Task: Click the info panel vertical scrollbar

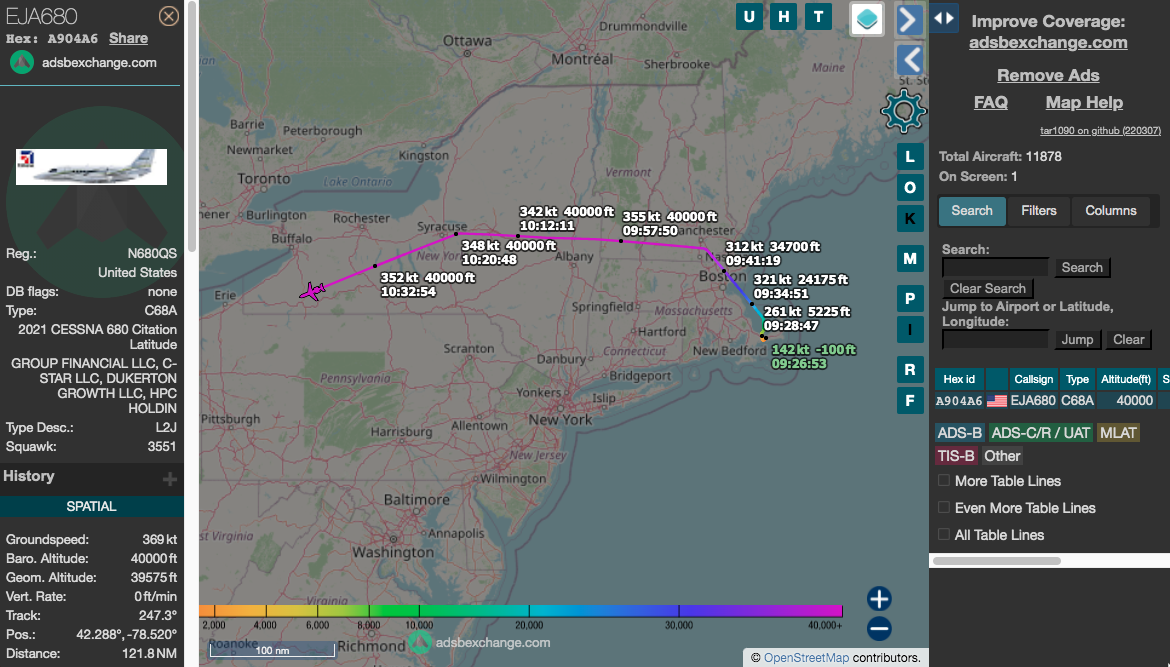Action: pyautogui.click(x=192, y=127)
